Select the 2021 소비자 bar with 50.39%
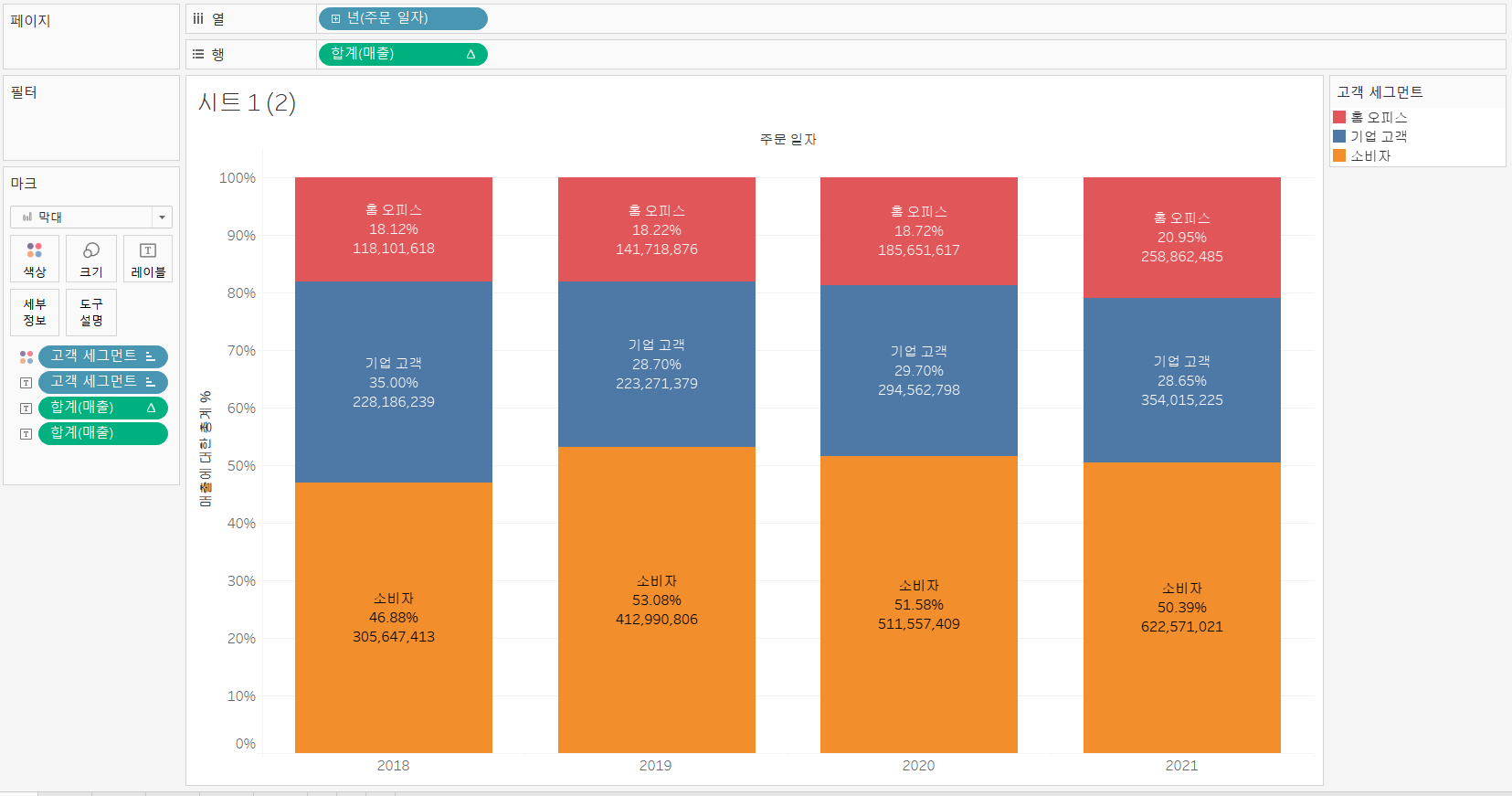Viewport: 1512px width, 796px height. coord(1182,608)
